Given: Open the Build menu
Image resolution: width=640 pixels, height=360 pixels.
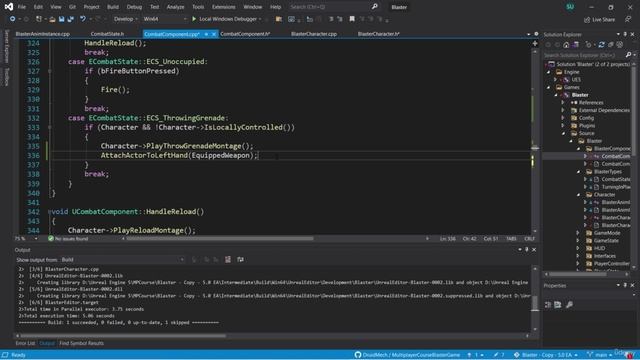Looking at the screenshot, I should pyautogui.click(x=113, y=7).
